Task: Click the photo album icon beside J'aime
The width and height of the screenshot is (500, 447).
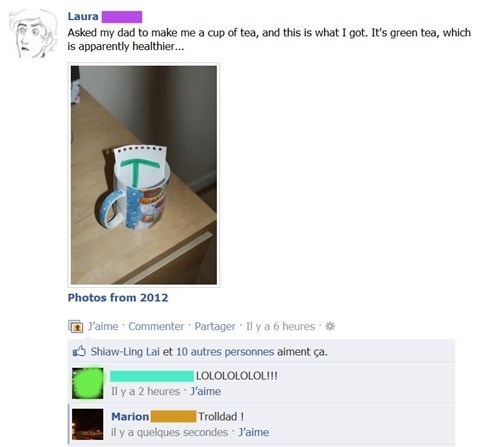Action: point(76,326)
